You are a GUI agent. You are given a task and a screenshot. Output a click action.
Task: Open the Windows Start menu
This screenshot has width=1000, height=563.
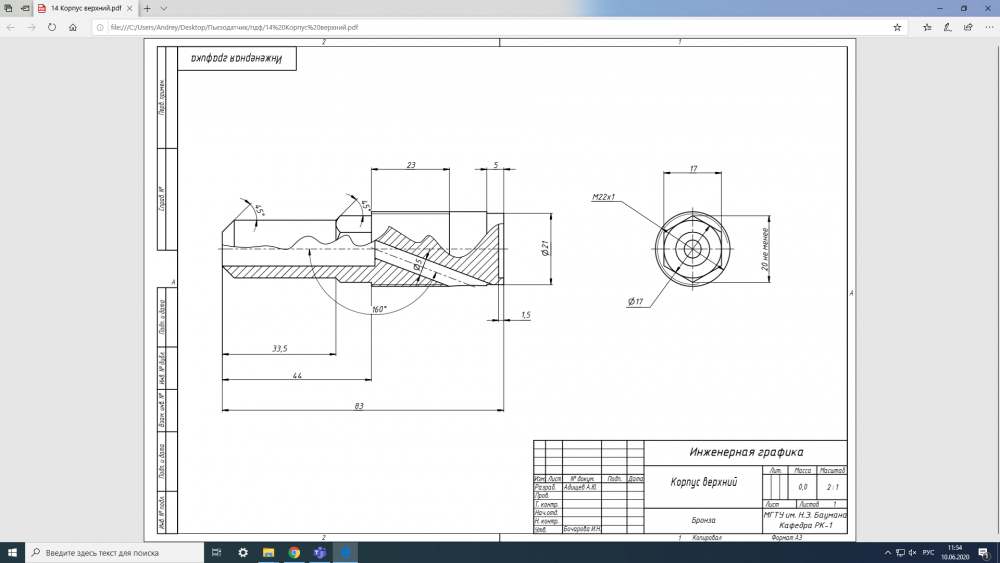[x=12, y=553]
